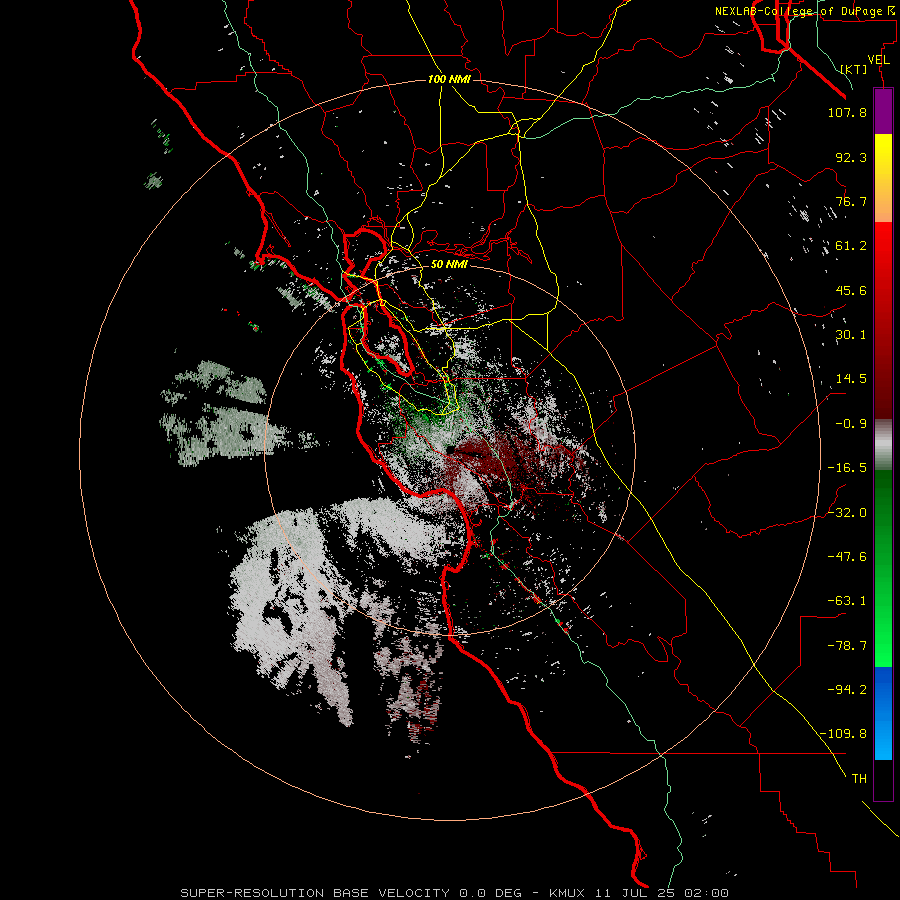Pick the purple segment of the velocity color bar
The image size is (900, 900).
pos(883,111)
